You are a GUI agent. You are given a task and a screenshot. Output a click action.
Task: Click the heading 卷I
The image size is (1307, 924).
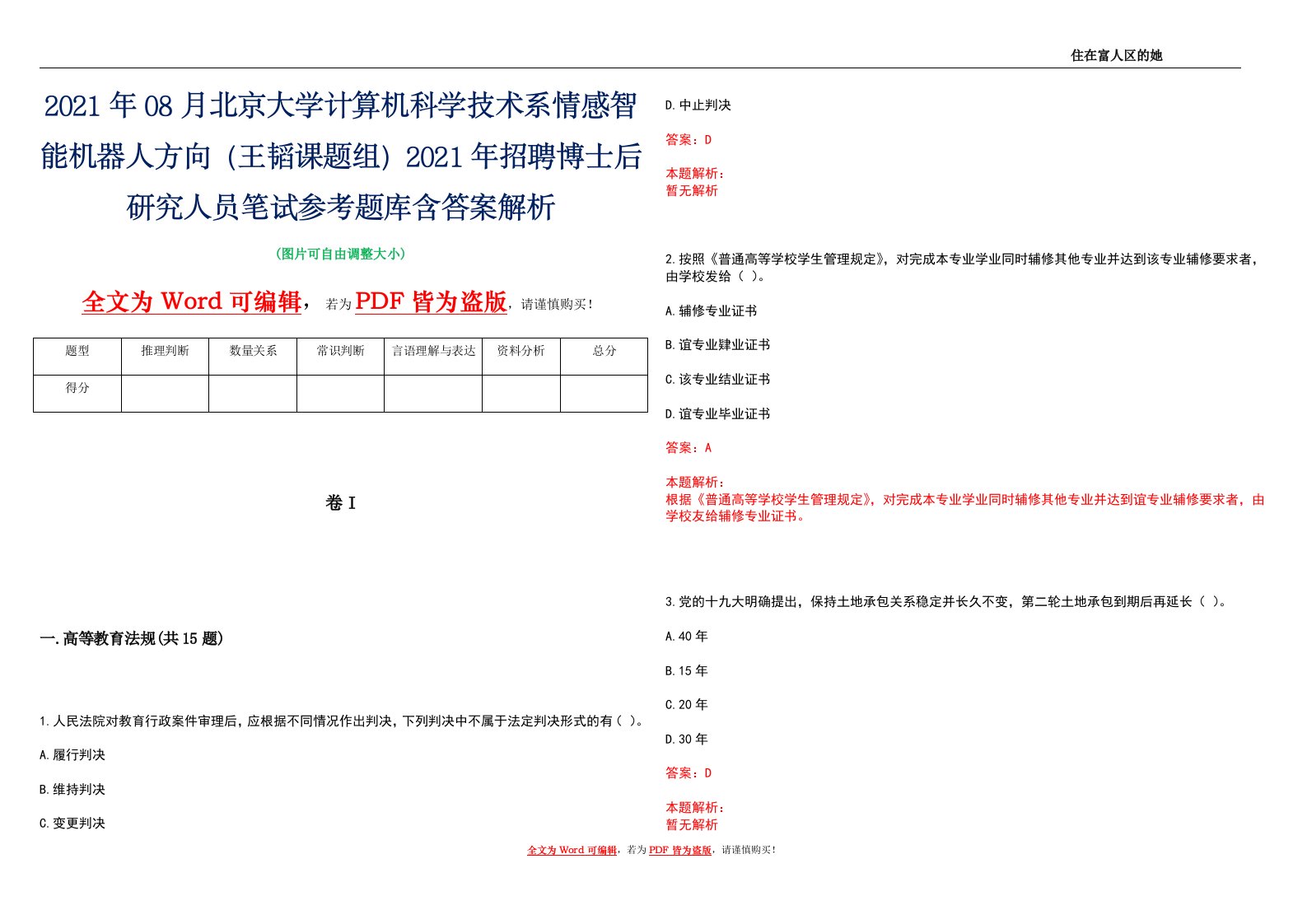point(340,503)
